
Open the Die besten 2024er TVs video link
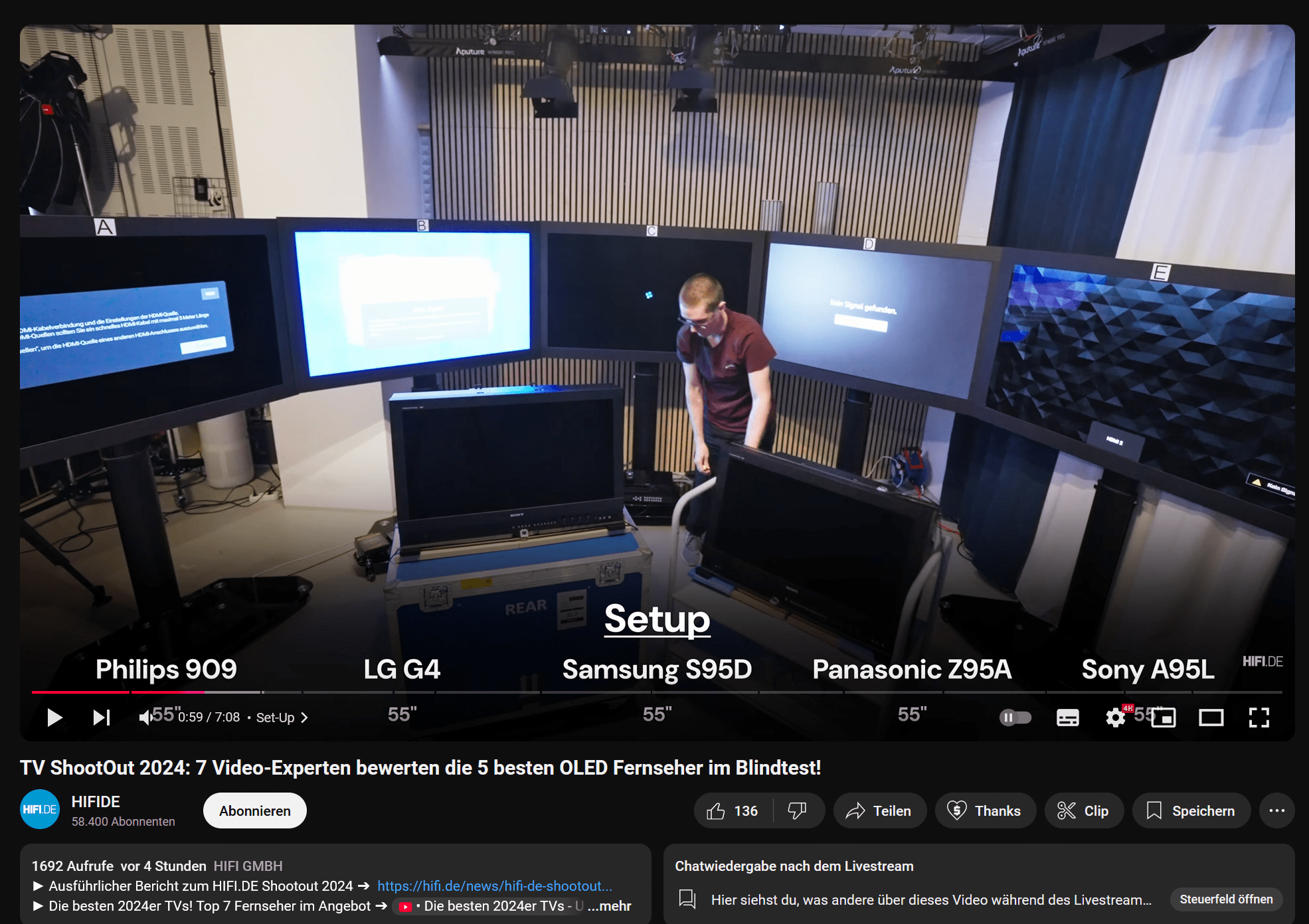tap(488, 905)
